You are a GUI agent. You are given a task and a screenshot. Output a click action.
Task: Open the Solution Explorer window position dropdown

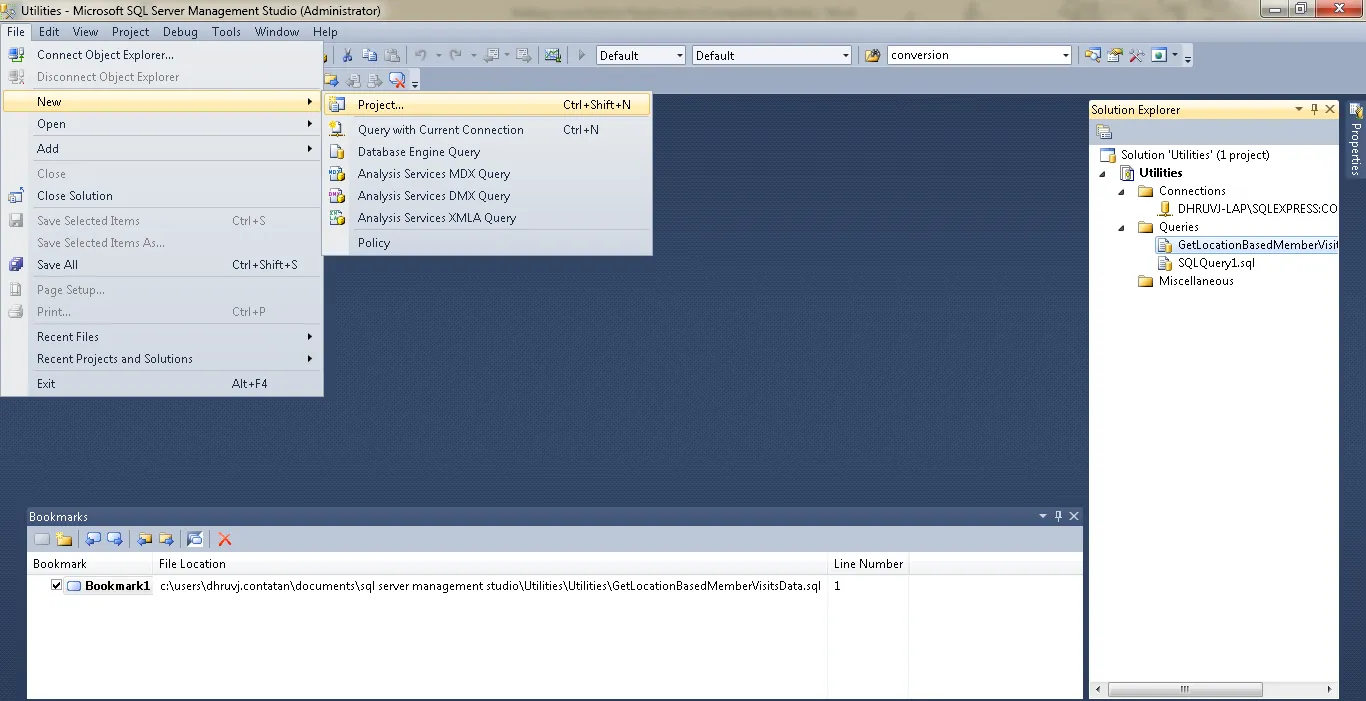[x=1299, y=109]
